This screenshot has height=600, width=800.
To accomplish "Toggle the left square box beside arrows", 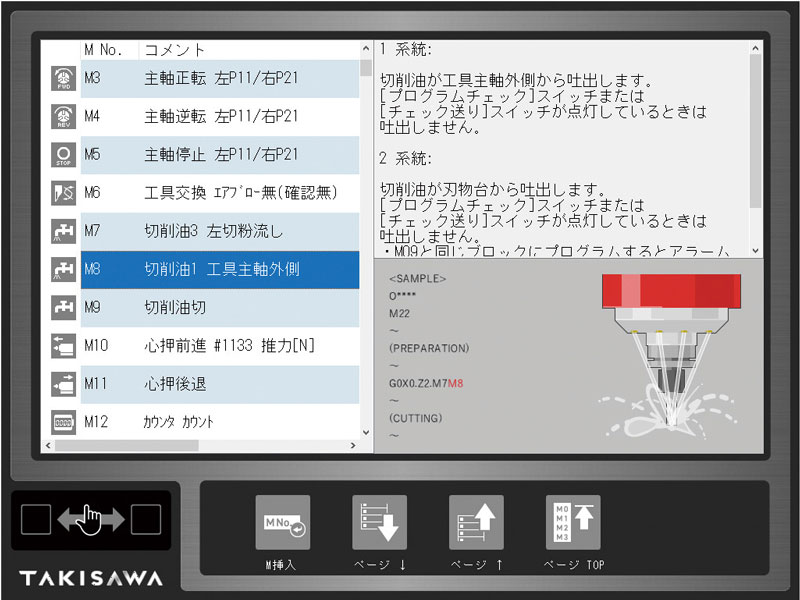I will 35,519.
